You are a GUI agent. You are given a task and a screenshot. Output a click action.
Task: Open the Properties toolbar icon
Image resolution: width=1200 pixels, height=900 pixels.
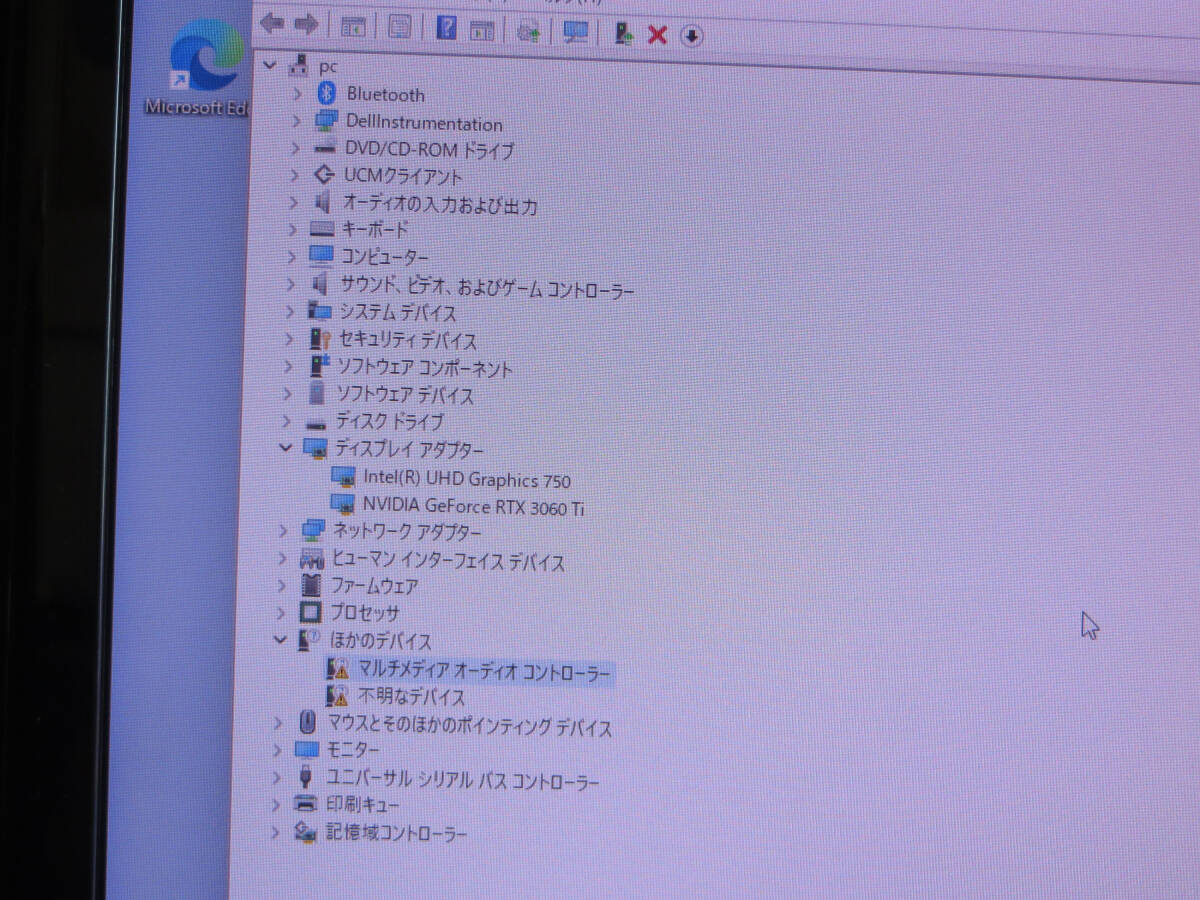point(400,27)
